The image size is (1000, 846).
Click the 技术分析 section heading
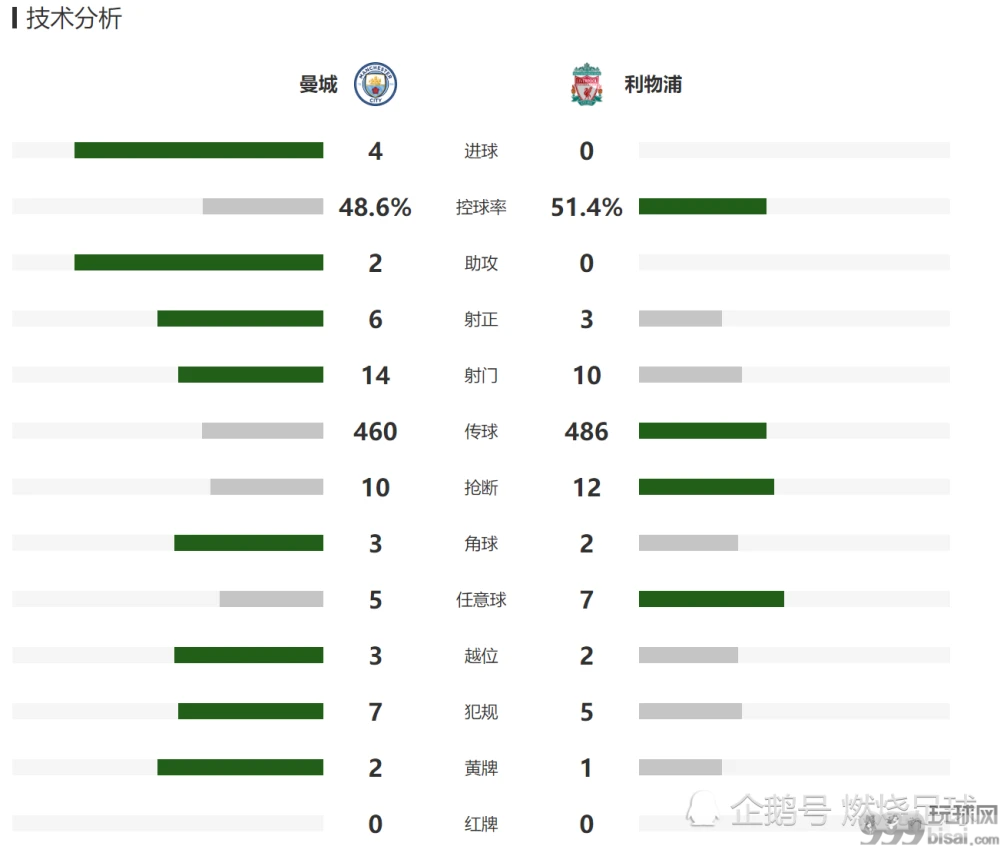tap(74, 18)
